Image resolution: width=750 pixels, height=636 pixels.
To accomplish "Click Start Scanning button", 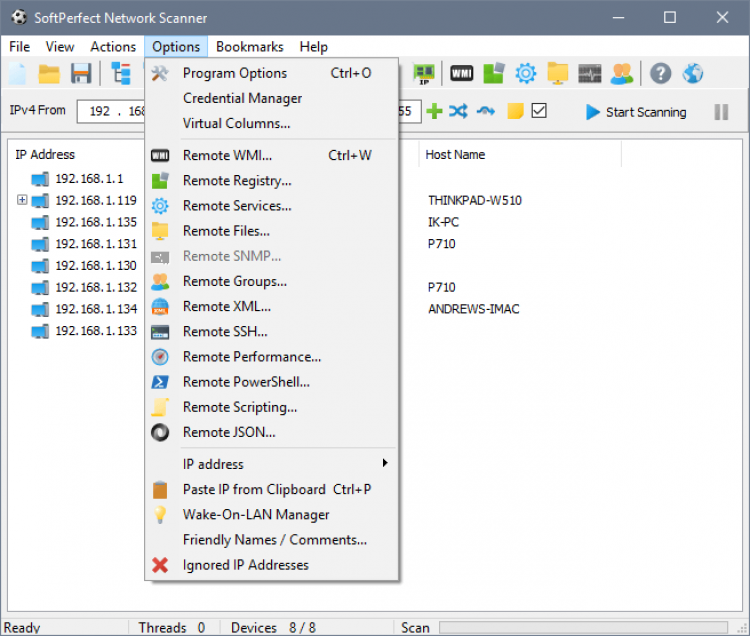I will [636, 112].
